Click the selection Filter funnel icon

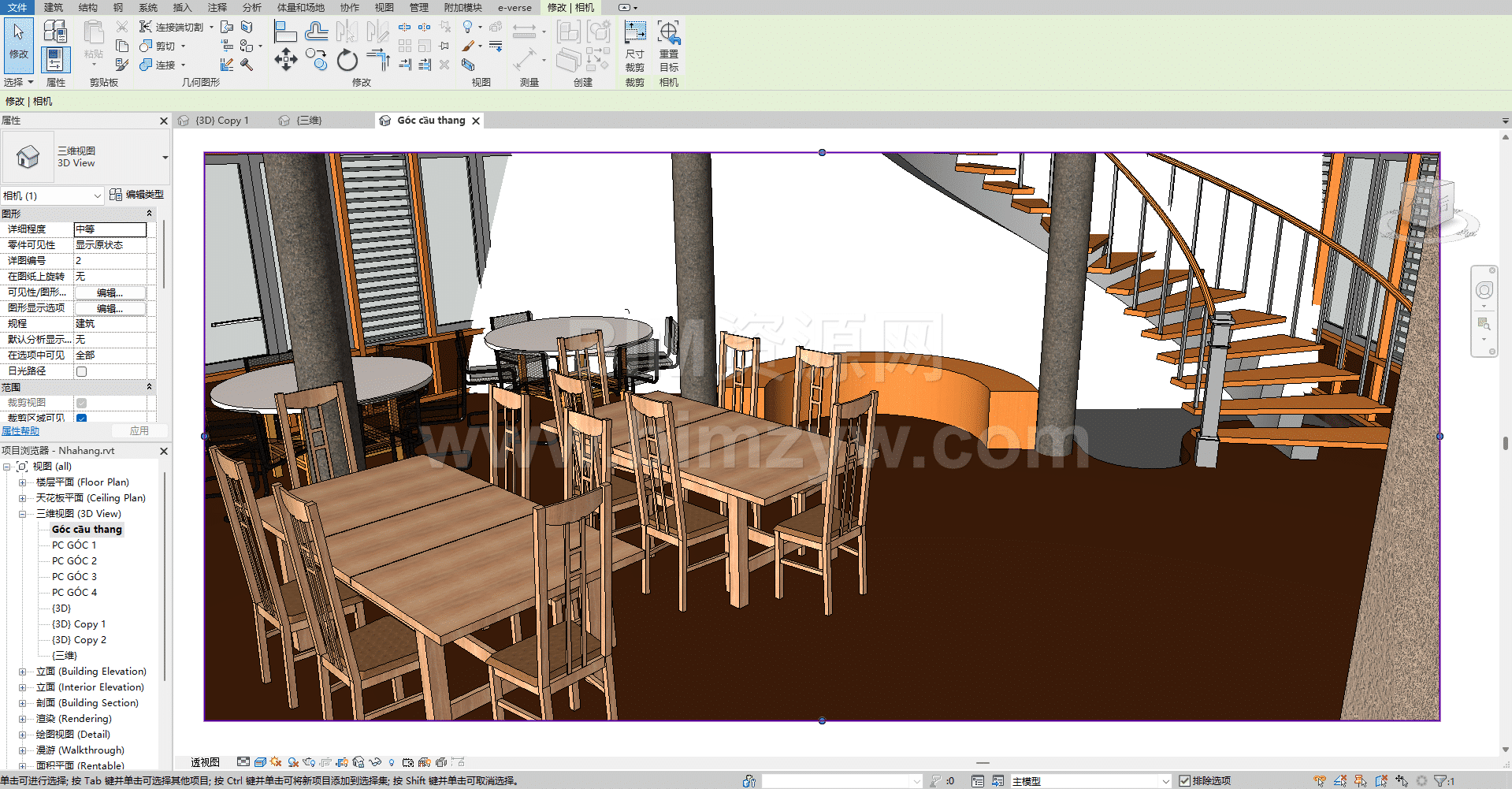point(1441,781)
